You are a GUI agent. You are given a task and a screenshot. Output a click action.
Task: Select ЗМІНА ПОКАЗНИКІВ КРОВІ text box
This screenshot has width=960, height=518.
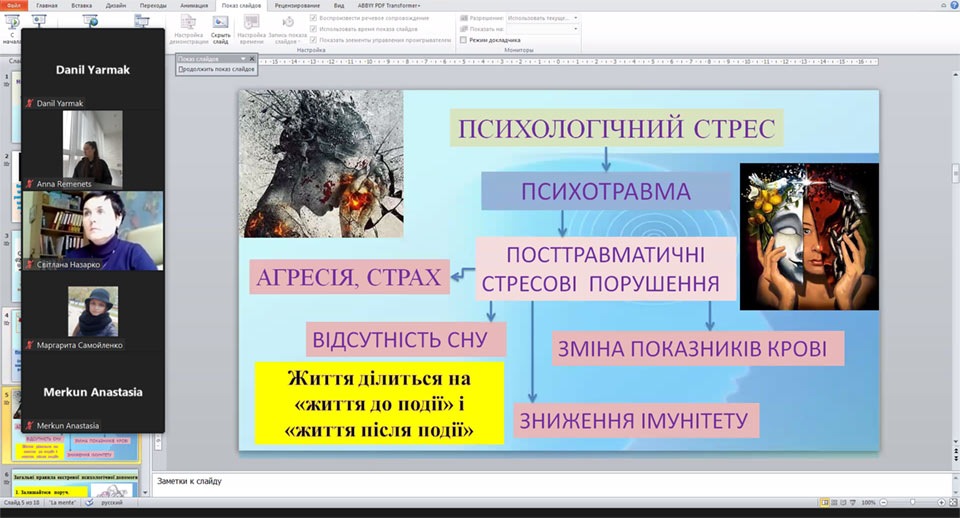698,348
